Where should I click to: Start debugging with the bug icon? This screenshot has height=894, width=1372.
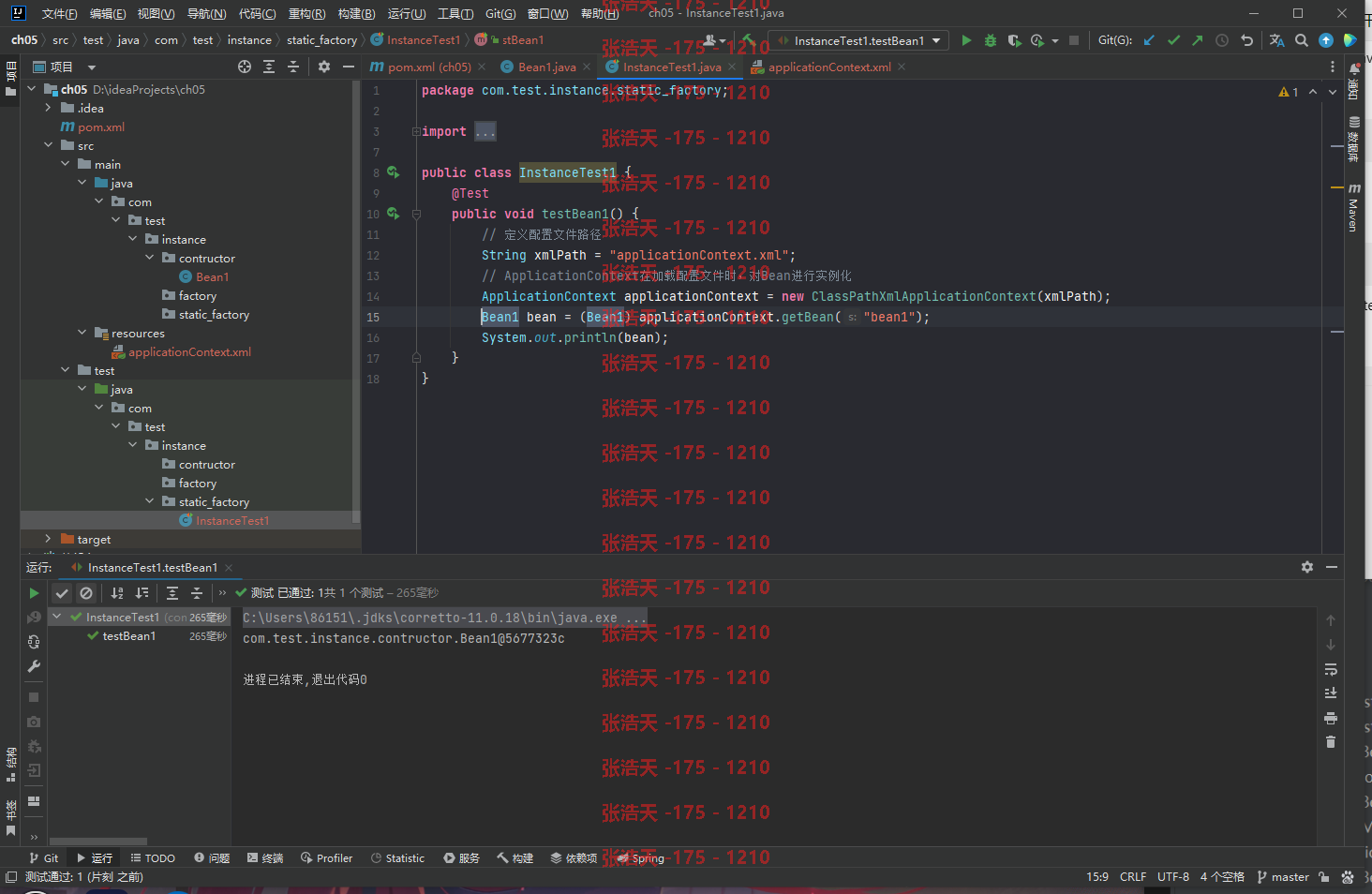click(990, 40)
